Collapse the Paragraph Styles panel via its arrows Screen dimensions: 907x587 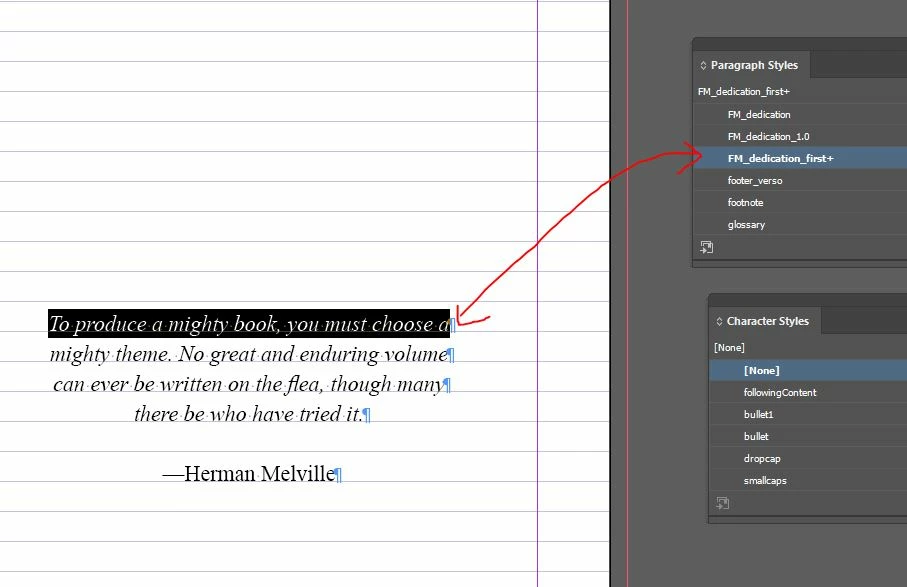[x=703, y=65]
